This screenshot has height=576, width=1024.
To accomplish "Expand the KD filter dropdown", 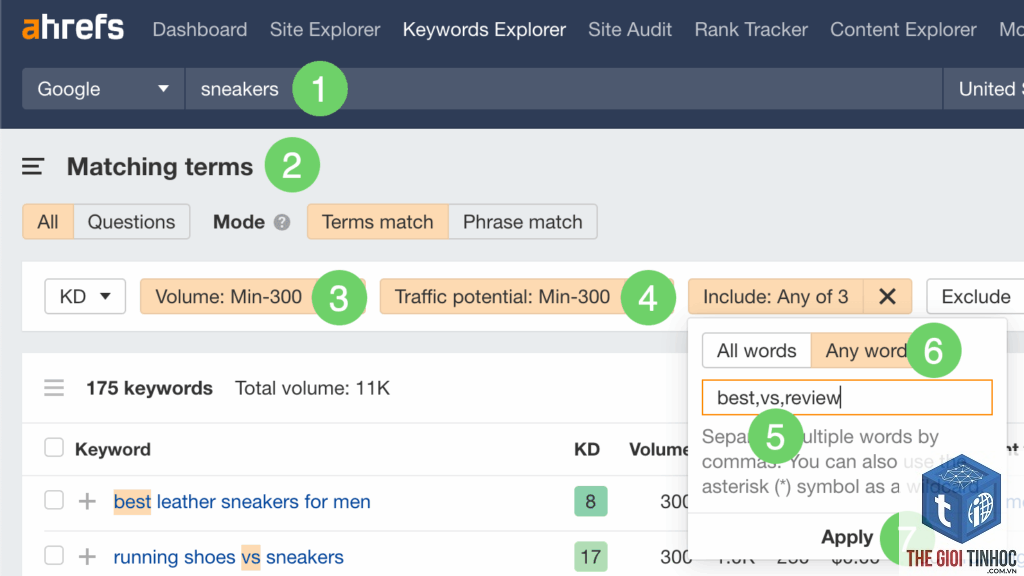I will pos(85,296).
